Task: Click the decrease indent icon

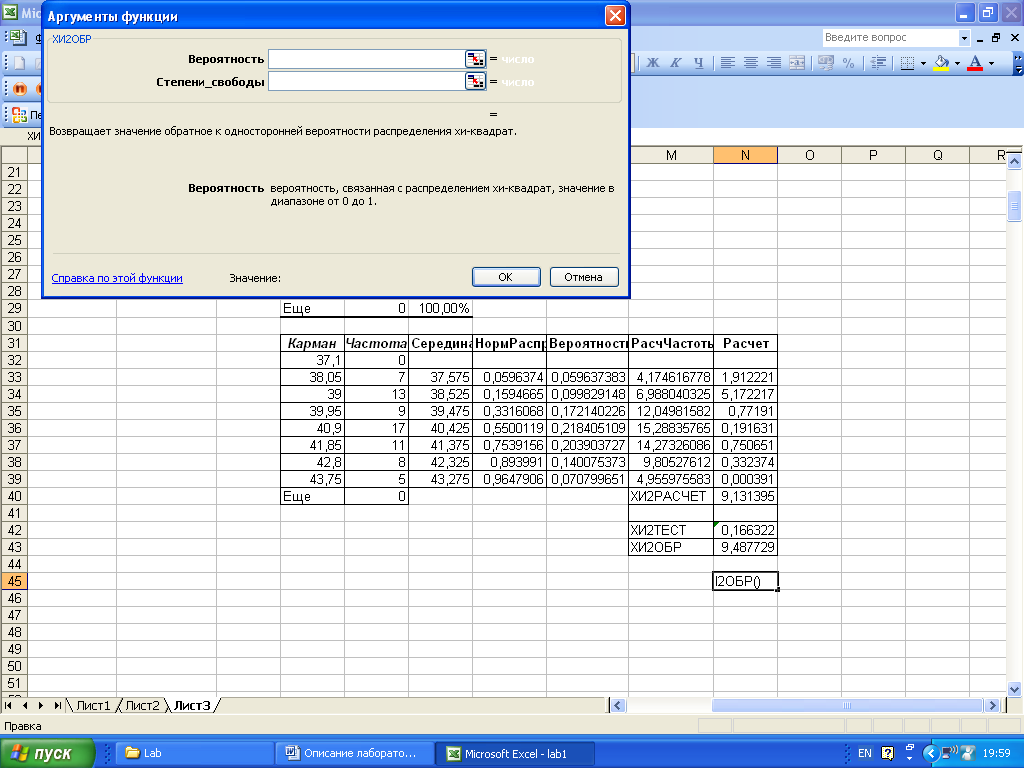Action: [x=878, y=63]
